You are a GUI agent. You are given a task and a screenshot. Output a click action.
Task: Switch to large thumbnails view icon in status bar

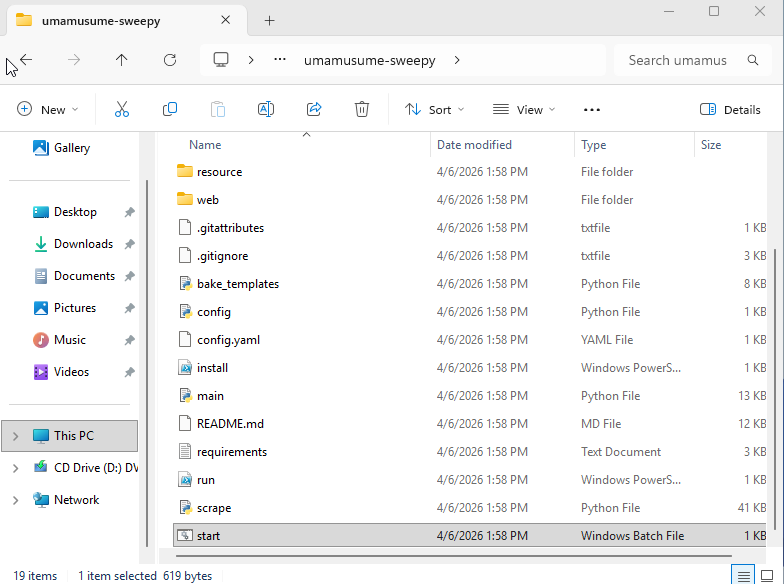point(766,576)
